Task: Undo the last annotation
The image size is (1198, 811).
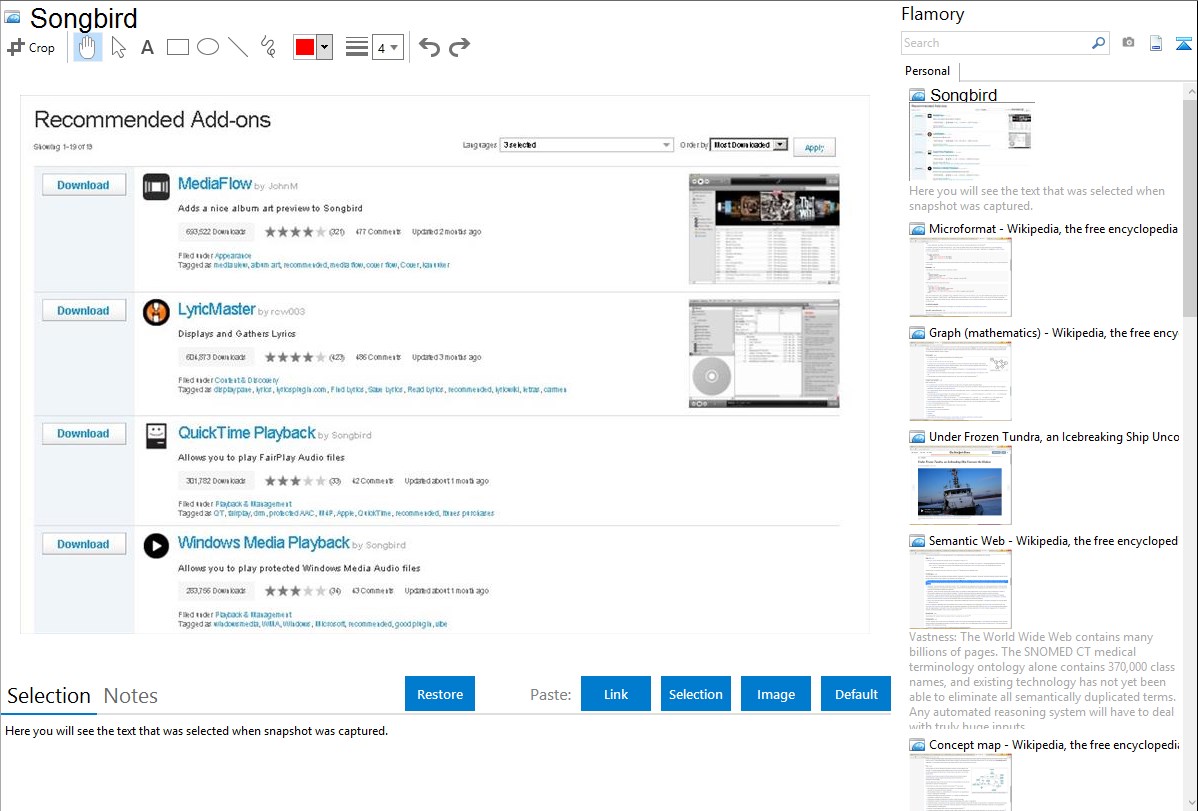Action: pos(429,47)
